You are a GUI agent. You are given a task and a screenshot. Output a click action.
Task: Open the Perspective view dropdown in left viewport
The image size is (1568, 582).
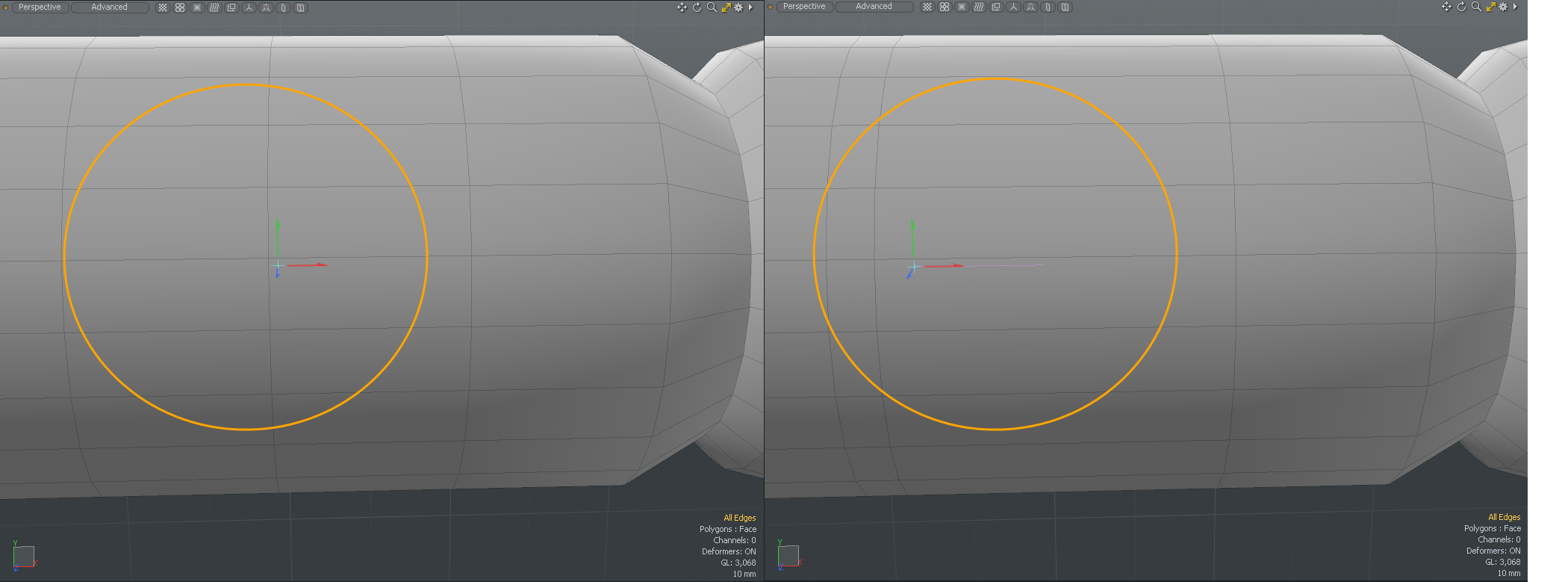(x=40, y=7)
